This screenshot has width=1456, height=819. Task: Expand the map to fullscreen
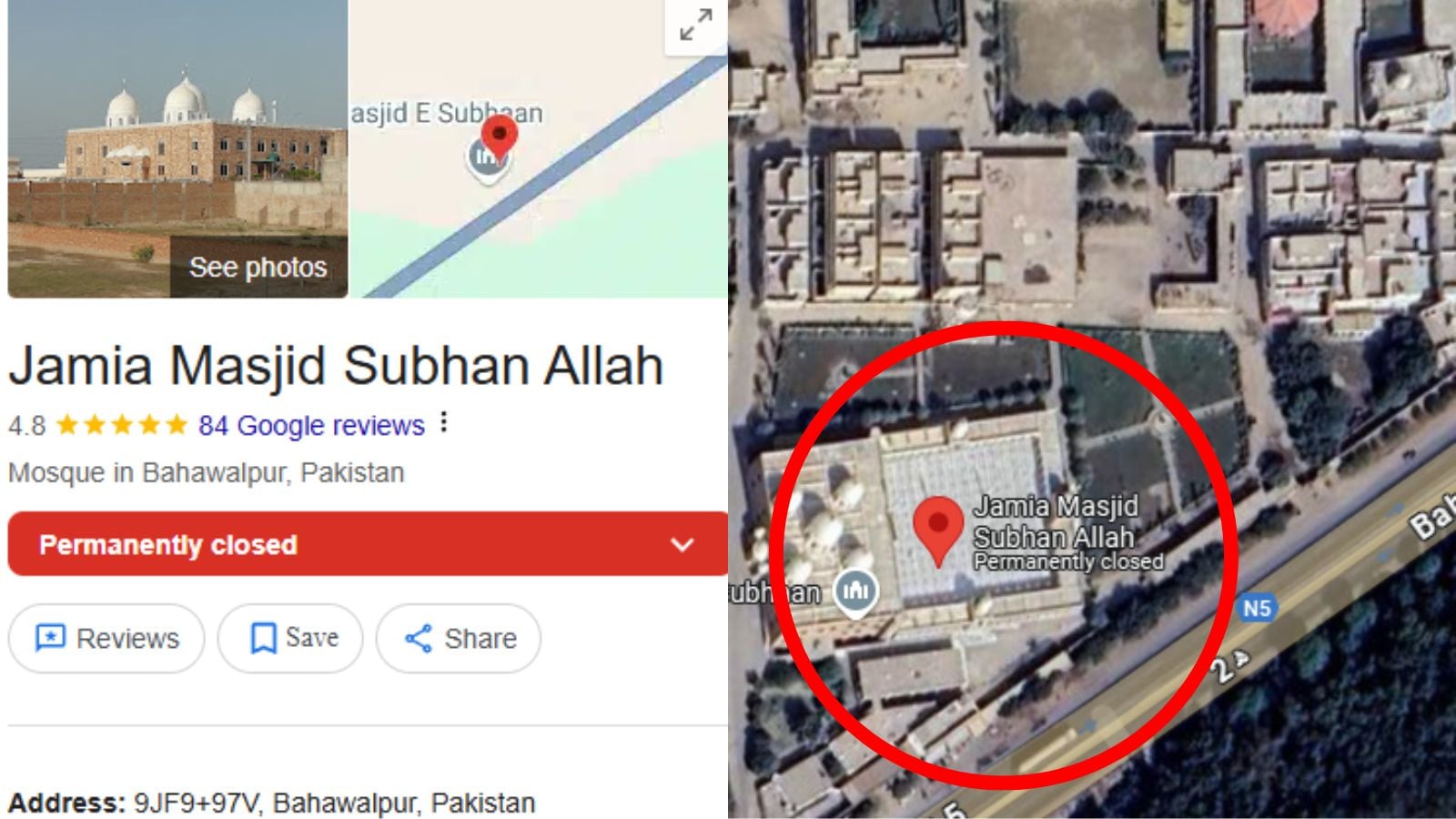click(696, 25)
